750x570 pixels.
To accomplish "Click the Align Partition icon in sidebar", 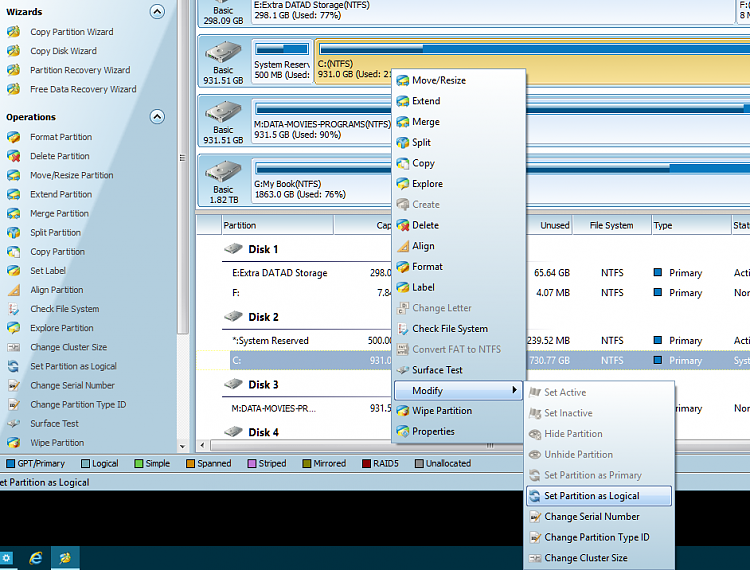I will pyautogui.click(x=13, y=290).
